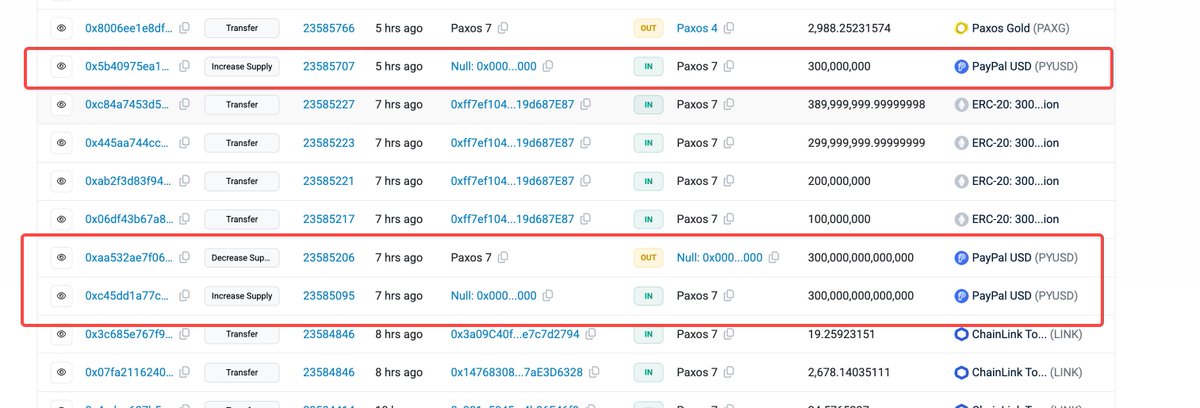Open 0xff7ef104 sender address in block 23585221 row
Image resolution: width=1200 pixels, height=408 pixels.
click(513, 181)
